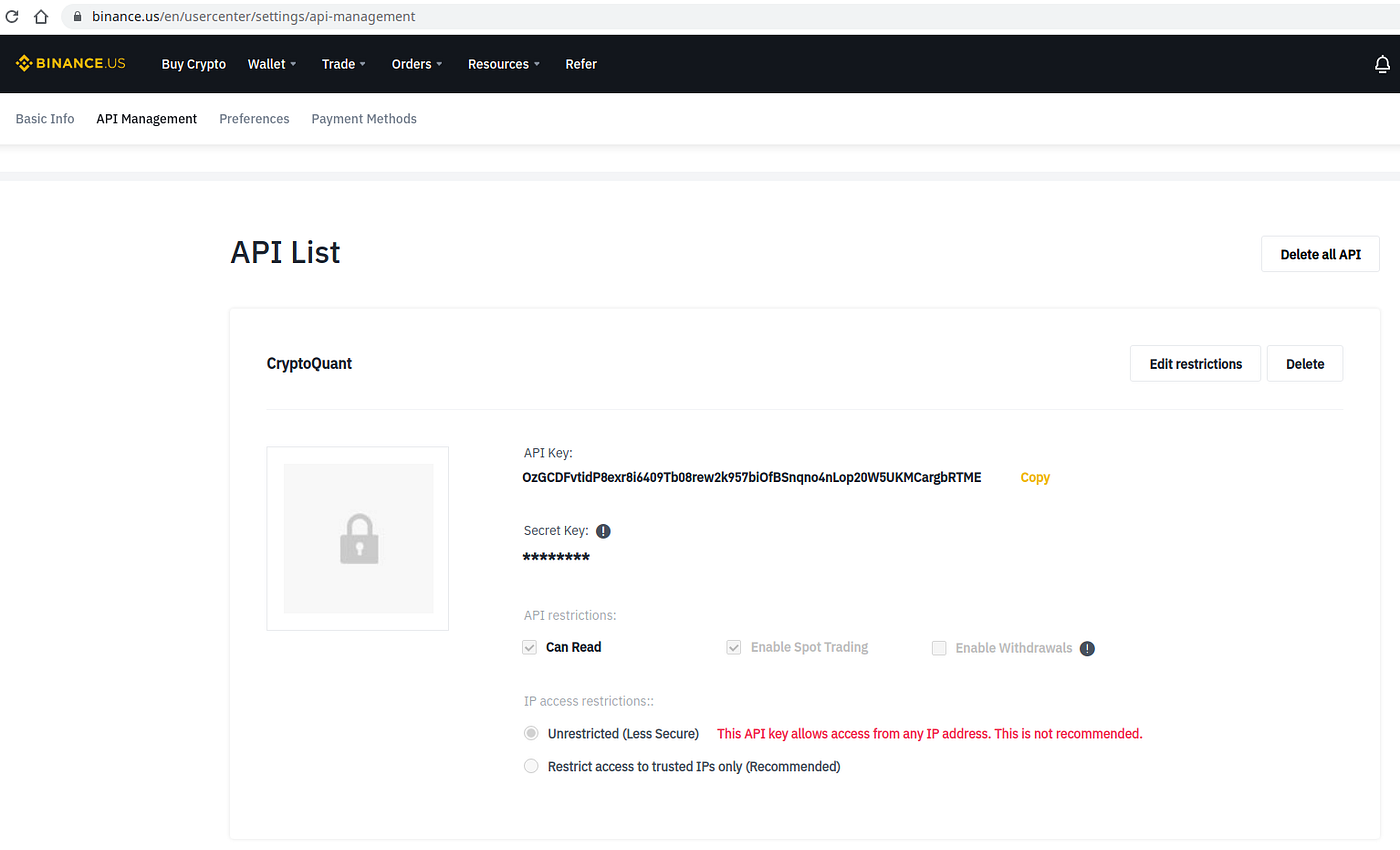Open the notifications bell icon
This screenshot has width=1400, height=850.
(1382, 64)
